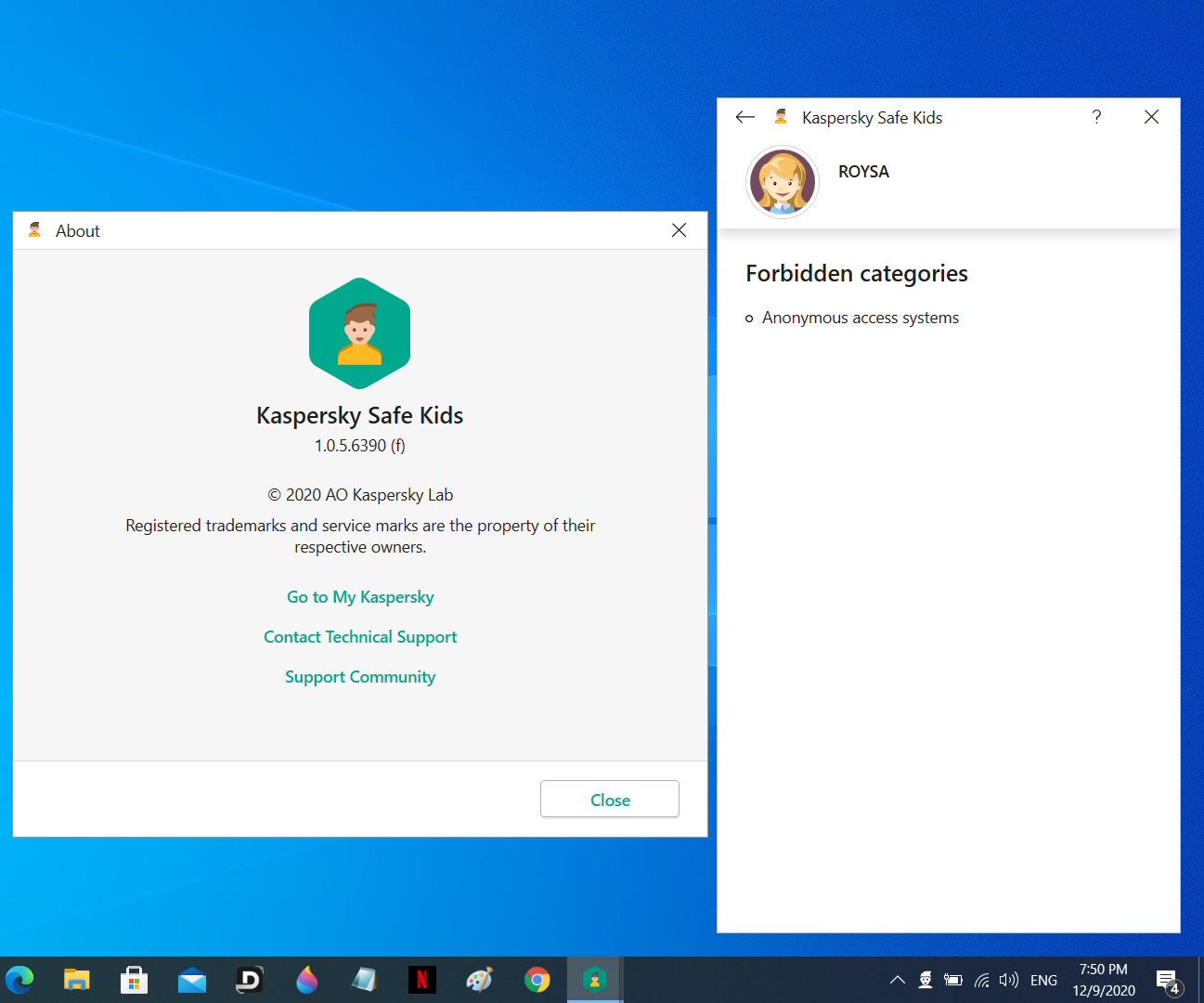This screenshot has width=1204, height=1003.
Task: Open Microsoft Store from the taskbar
Action: 135,980
